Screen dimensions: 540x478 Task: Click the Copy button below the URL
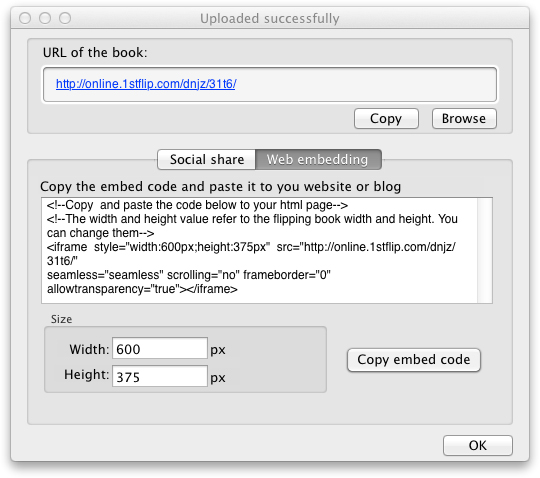pos(386,118)
